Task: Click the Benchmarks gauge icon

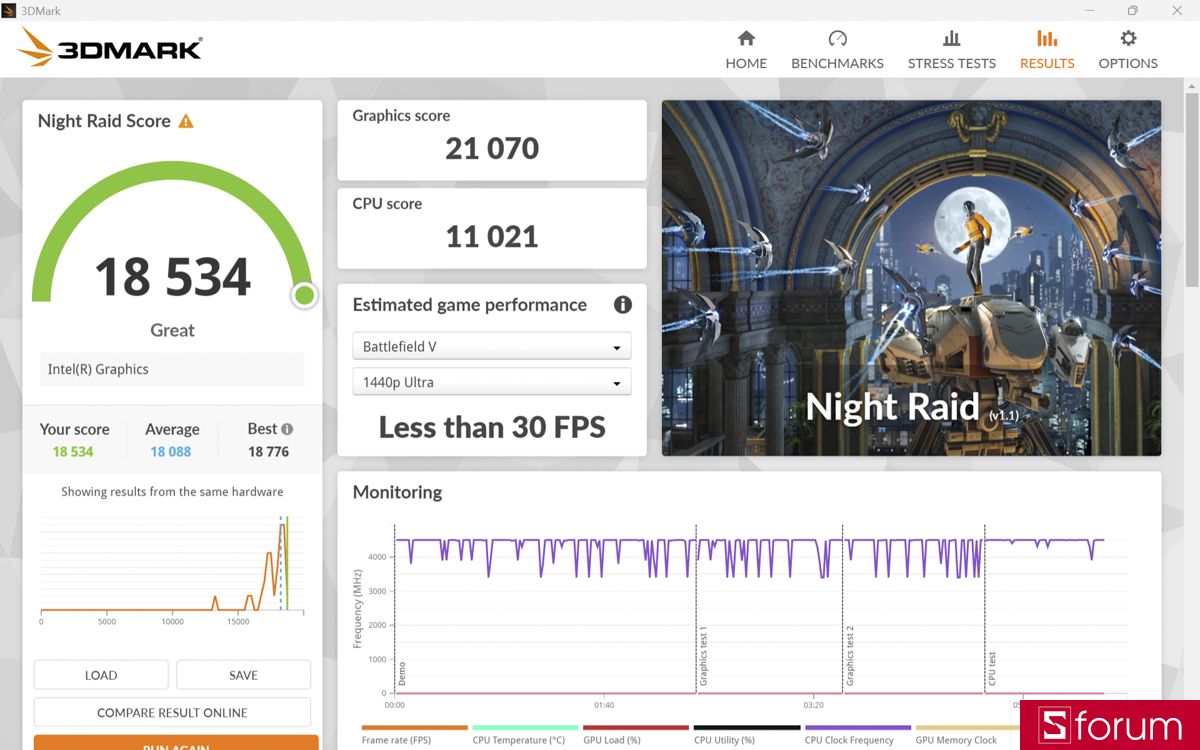Action: tap(838, 38)
